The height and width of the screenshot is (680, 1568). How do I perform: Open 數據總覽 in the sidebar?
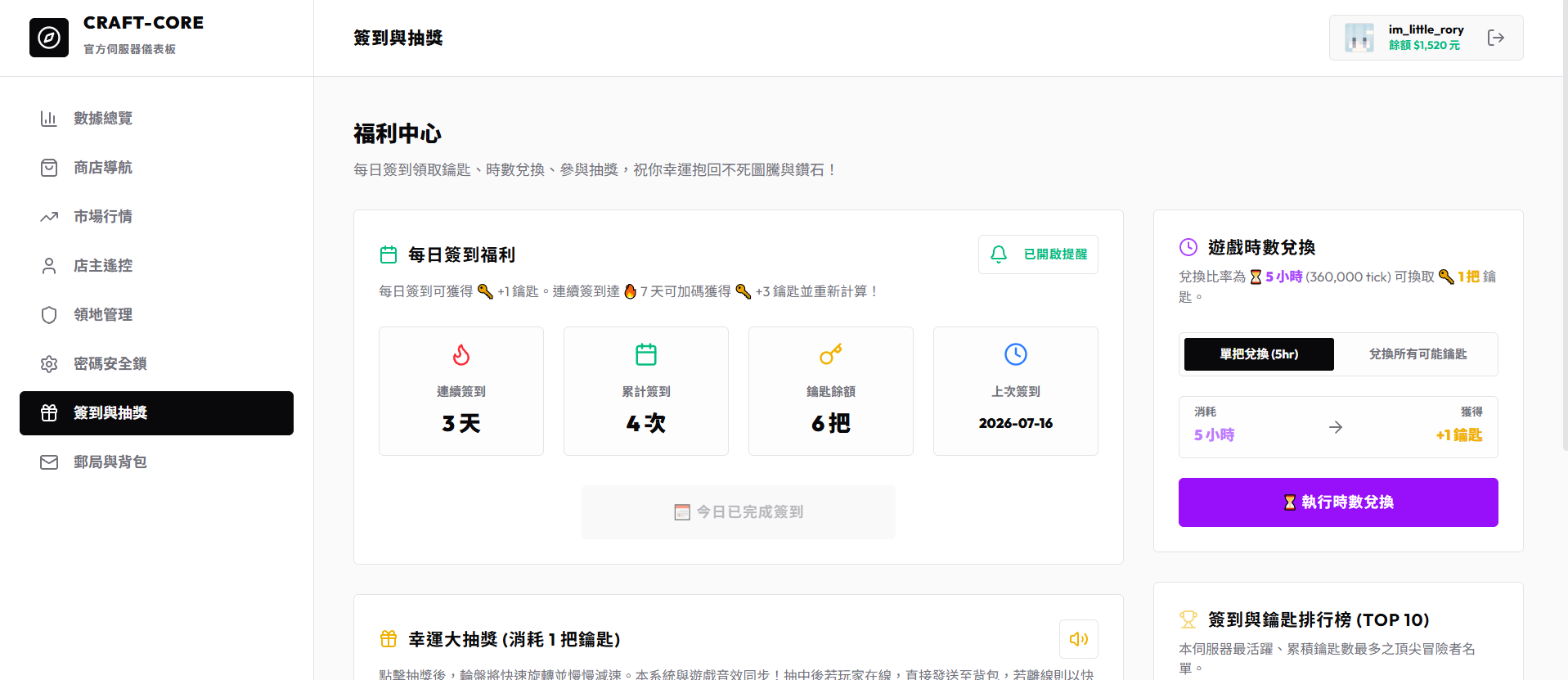tap(156, 119)
